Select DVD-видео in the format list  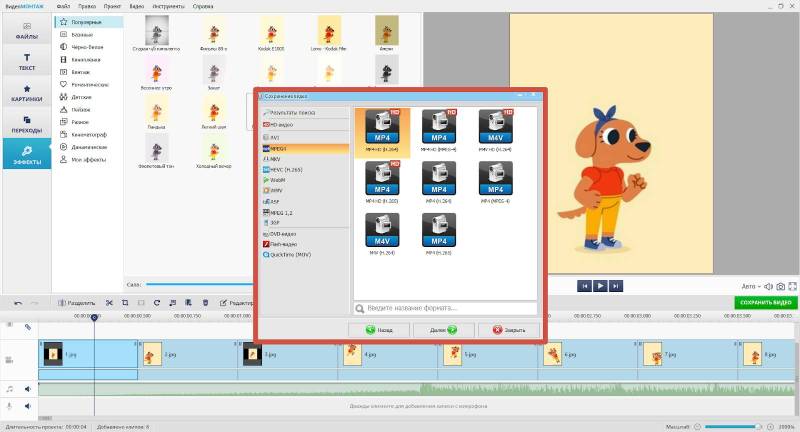click(x=305, y=234)
